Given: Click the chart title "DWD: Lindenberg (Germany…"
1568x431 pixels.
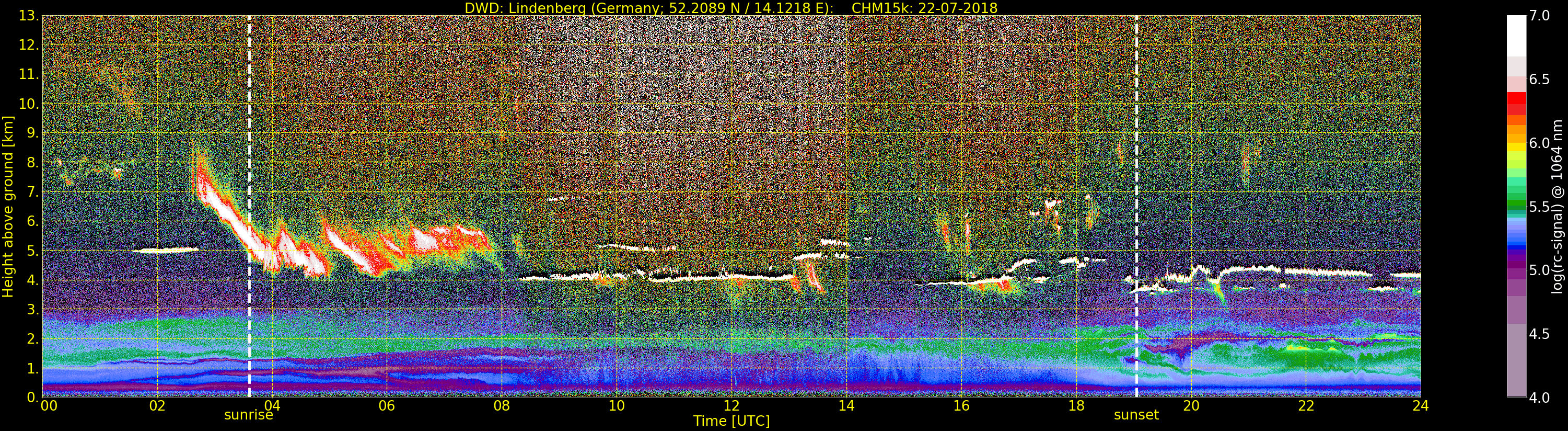Looking at the screenshot, I should coord(731,8).
